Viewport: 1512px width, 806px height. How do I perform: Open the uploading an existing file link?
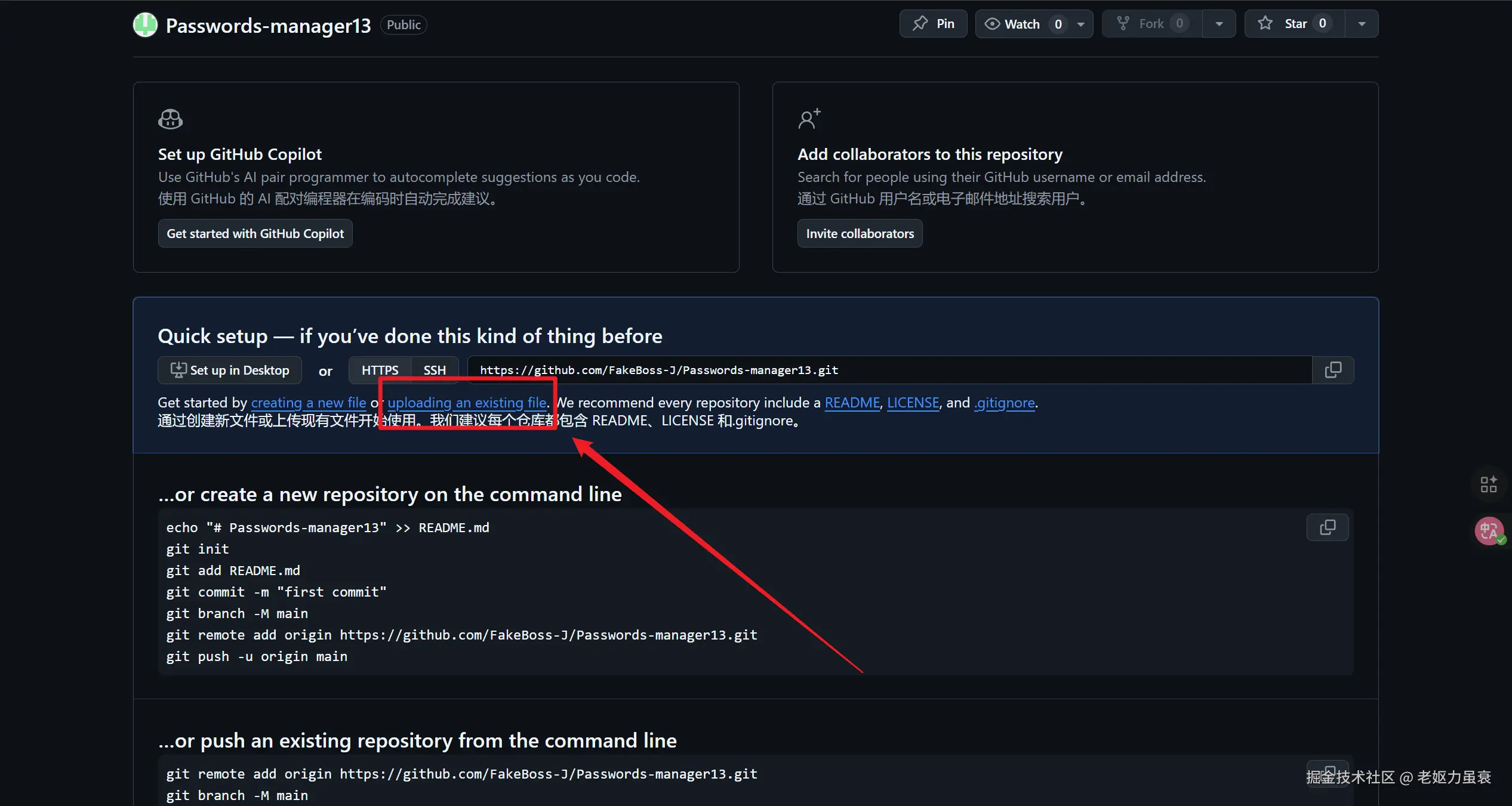466,403
